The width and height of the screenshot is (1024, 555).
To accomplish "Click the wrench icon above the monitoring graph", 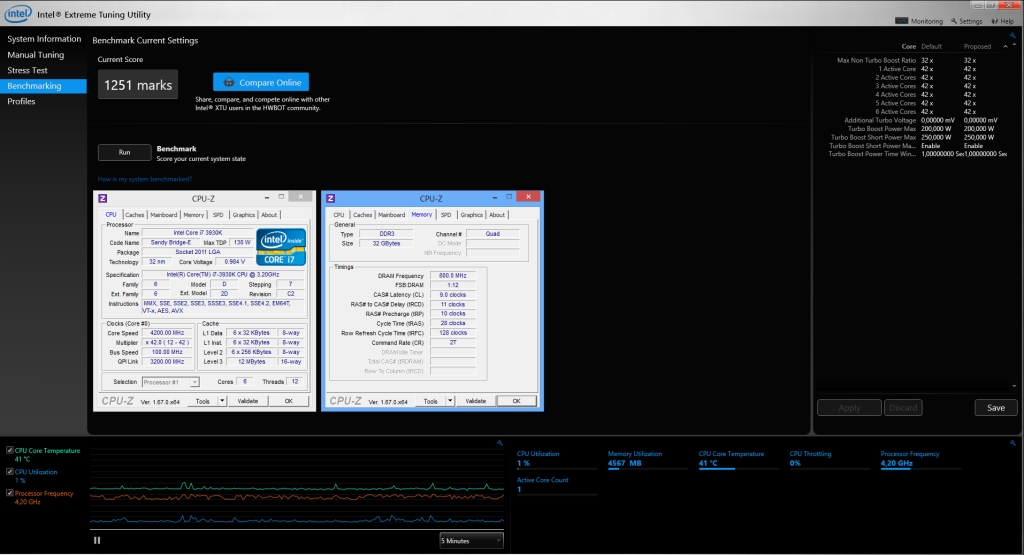I will point(500,443).
